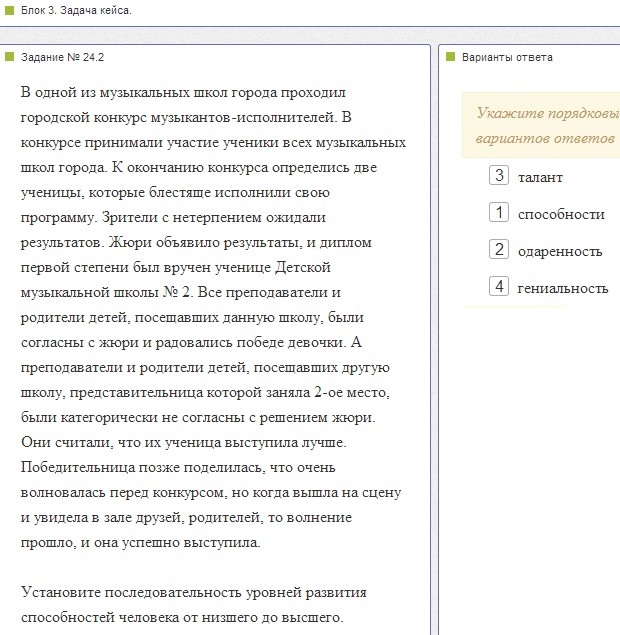Screen dimensions: 620x635
Task: Click the line beginning прошло, и она успешно
Action: (x=141, y=542)
